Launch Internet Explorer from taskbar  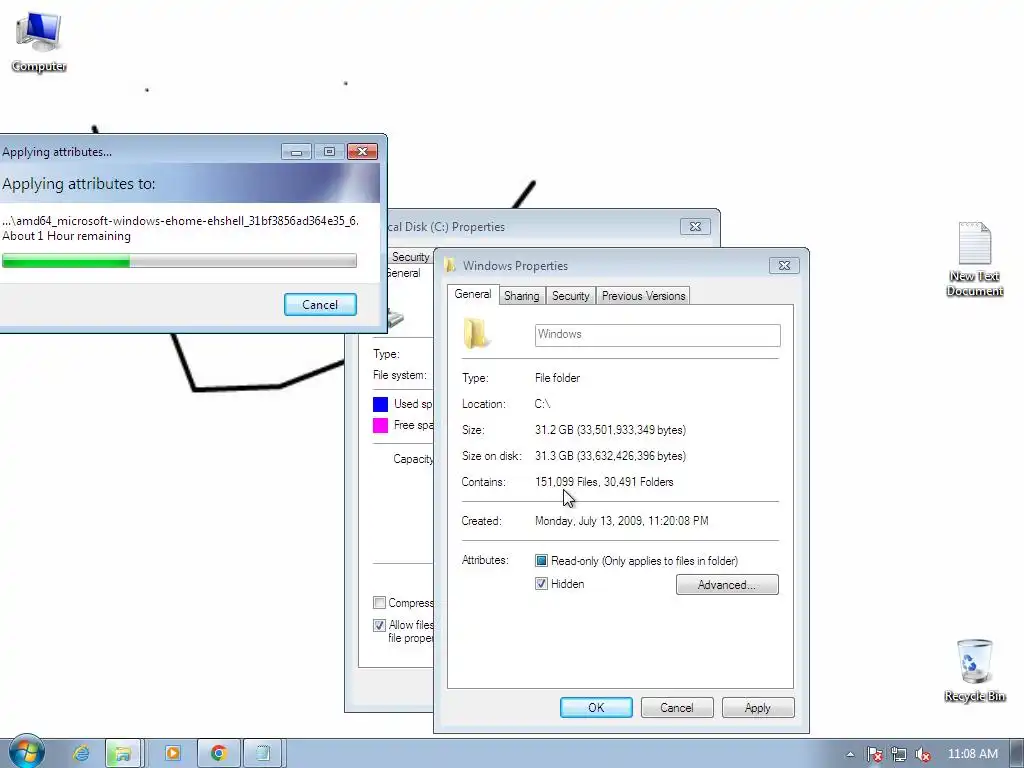(81, 754)
